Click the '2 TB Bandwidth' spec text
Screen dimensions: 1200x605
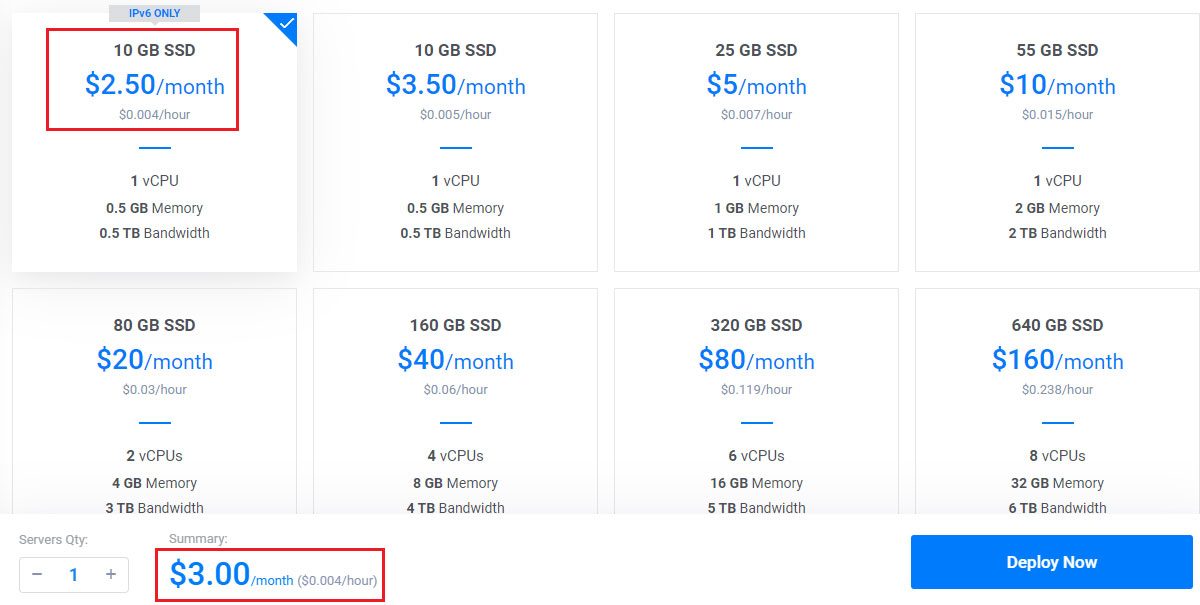[x=1057, y=233]
